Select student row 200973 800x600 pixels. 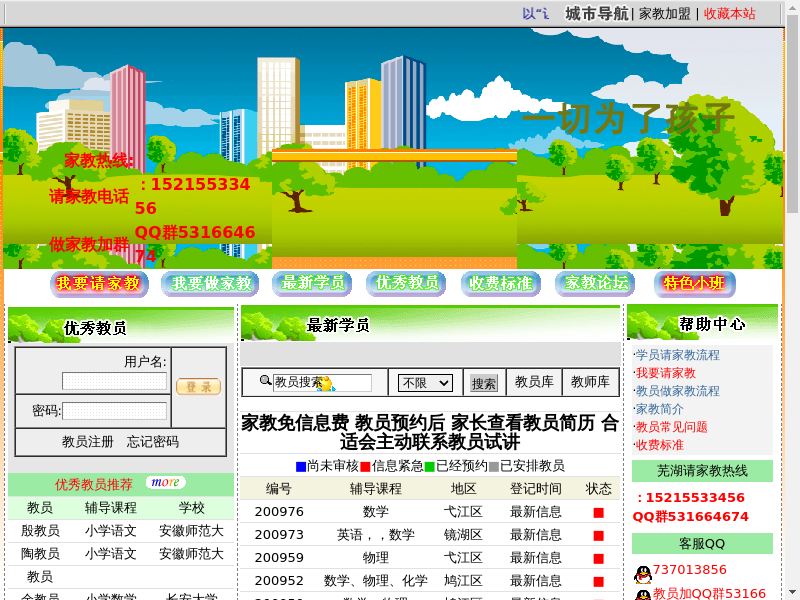click(430, 534)
